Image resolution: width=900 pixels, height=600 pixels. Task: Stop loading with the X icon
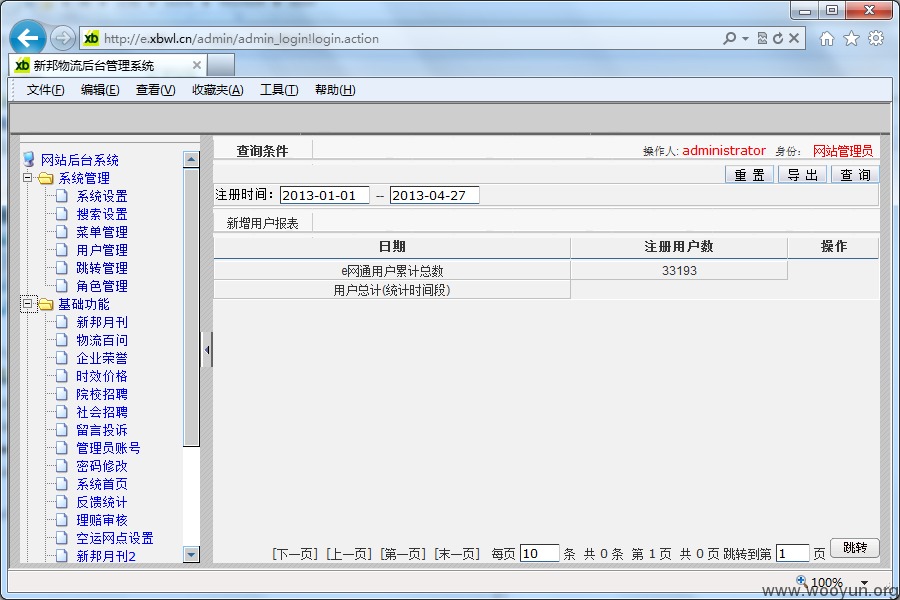point(794,38)
